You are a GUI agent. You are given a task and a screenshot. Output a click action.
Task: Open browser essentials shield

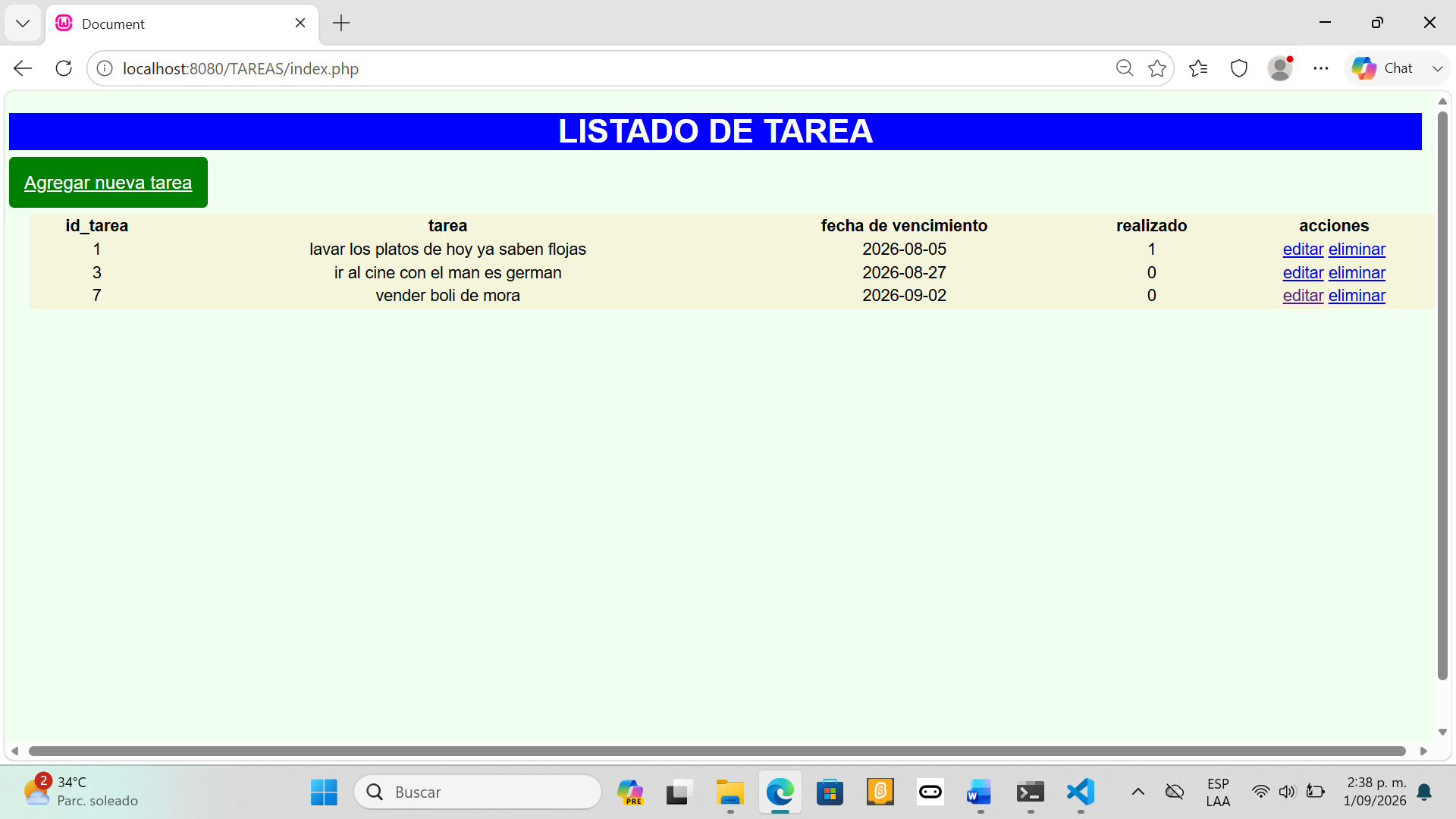coord(1239,68)
